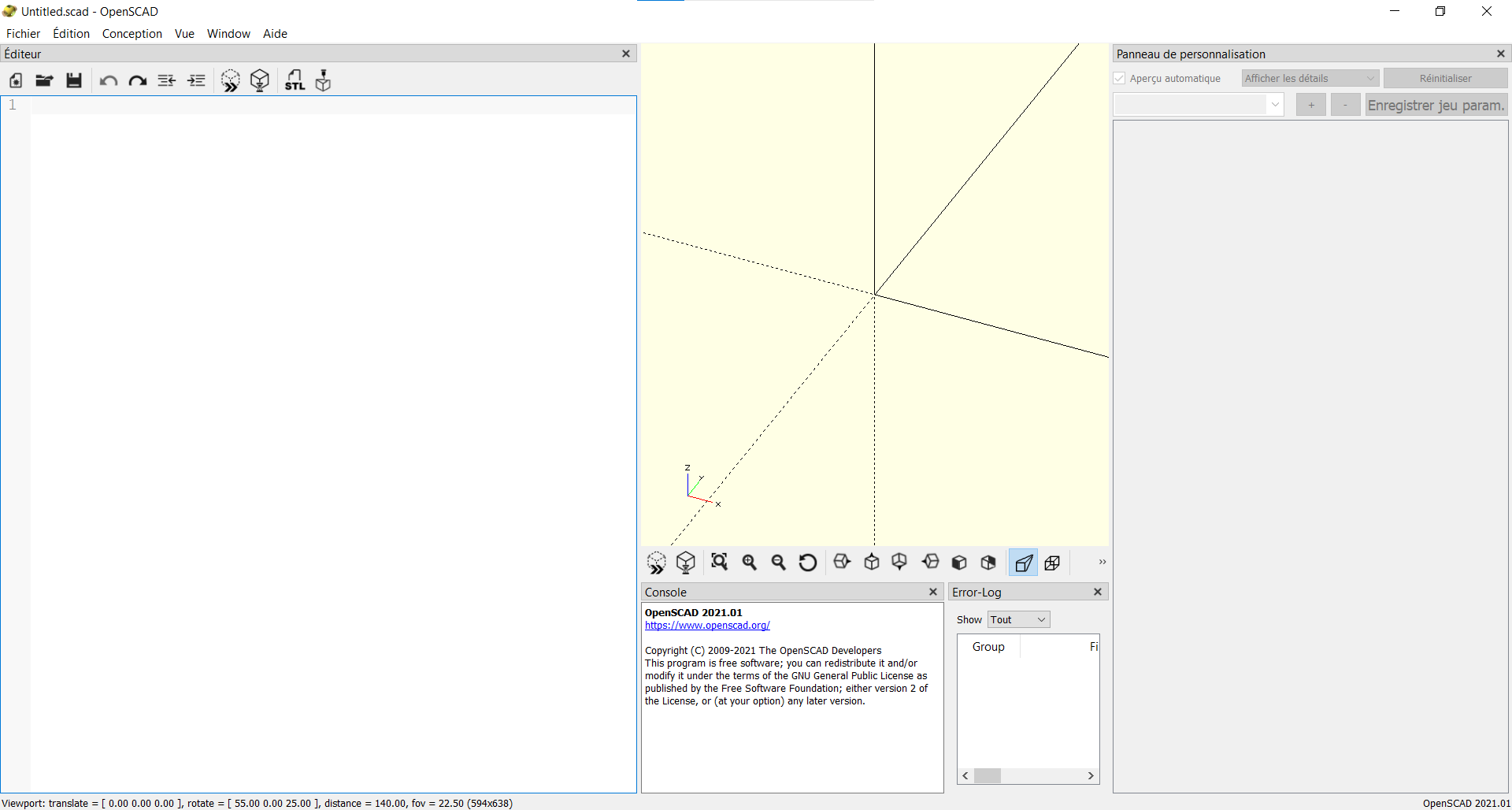The height and width of the screenshot is (810, 1512).
Task: Open the empty parameter set dropdown
Action: pos(1199,105)
